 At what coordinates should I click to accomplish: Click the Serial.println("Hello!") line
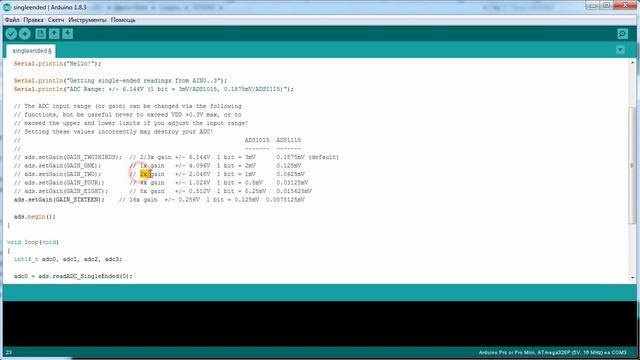(x=58, y=64)
